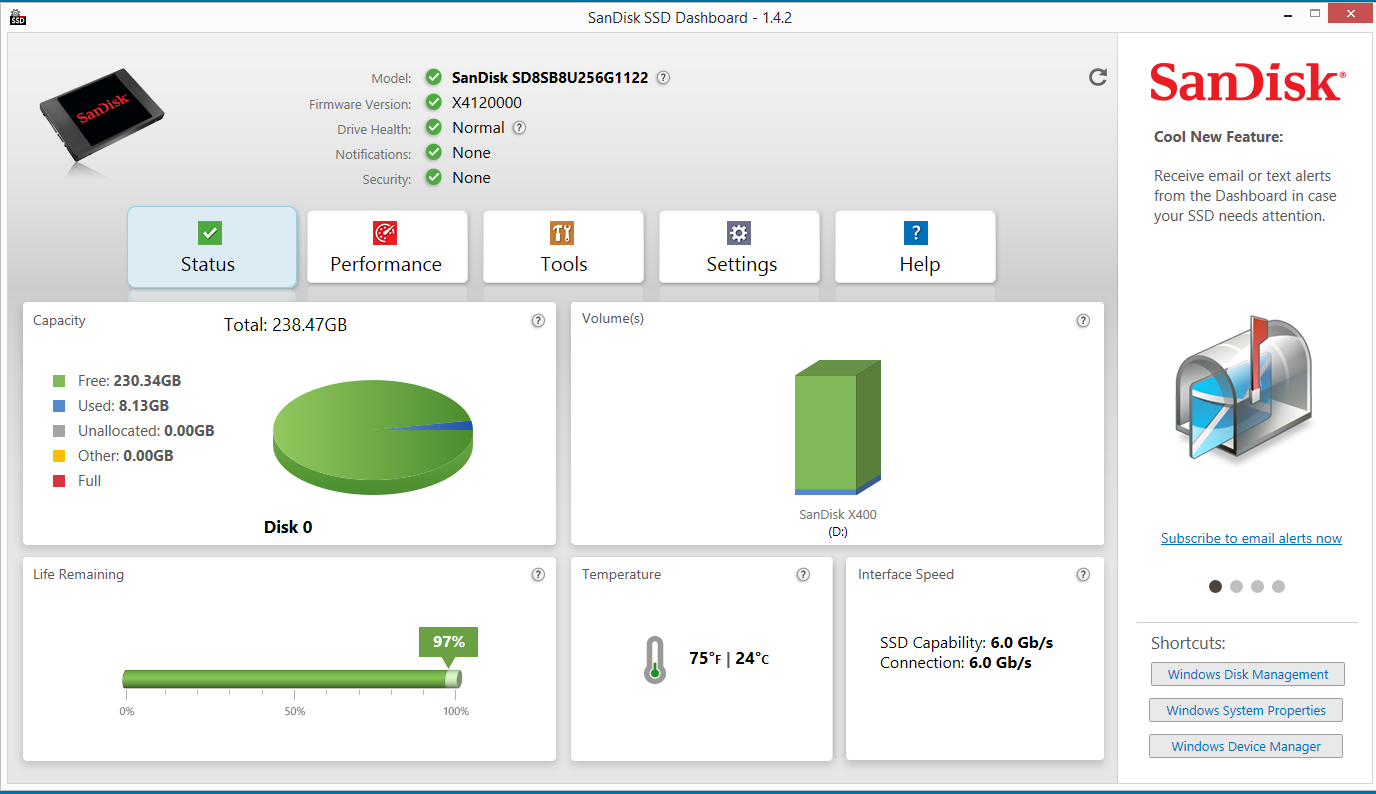Viewport: 1376px width, 794px height.
Task: Launch Windows Device Manager shortcut
Action: point(1246,746)
